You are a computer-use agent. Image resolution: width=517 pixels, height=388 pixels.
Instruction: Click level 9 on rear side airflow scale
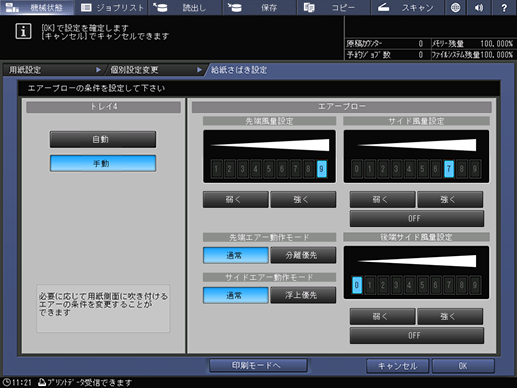[475, 285]
